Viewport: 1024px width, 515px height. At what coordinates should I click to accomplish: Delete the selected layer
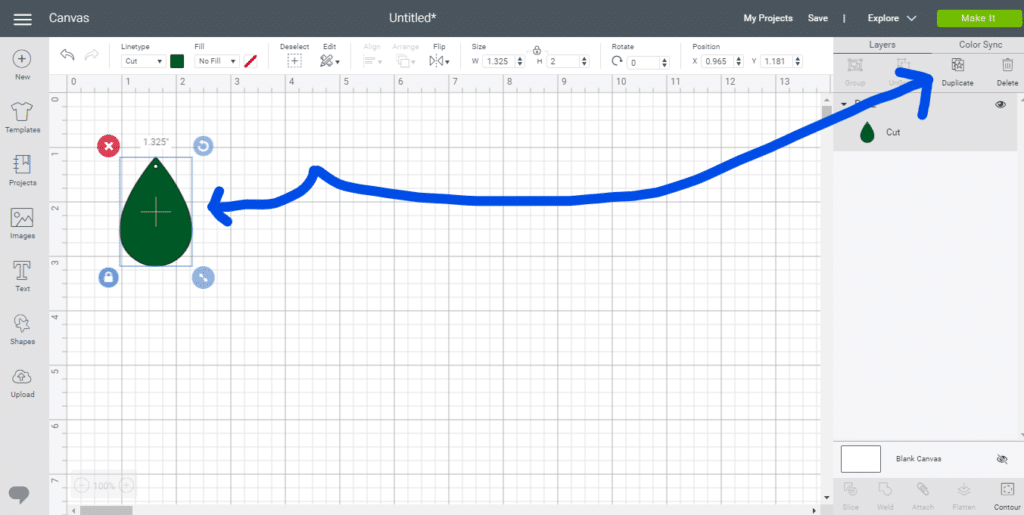click(x=1006, y=71)
